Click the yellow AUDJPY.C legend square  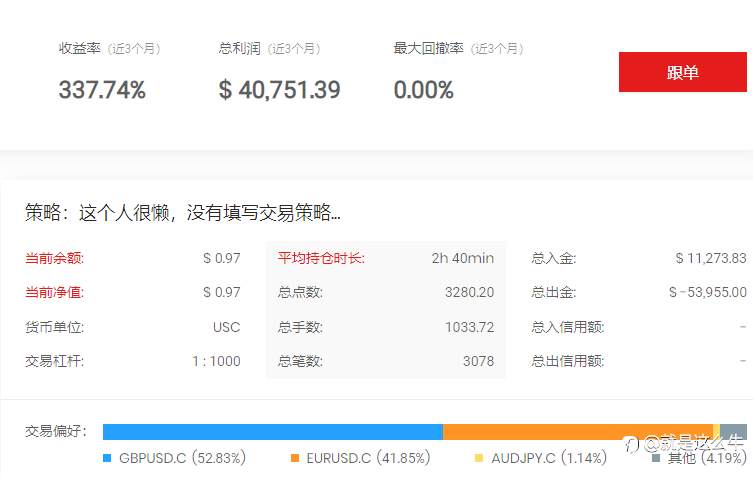point(479,458)
